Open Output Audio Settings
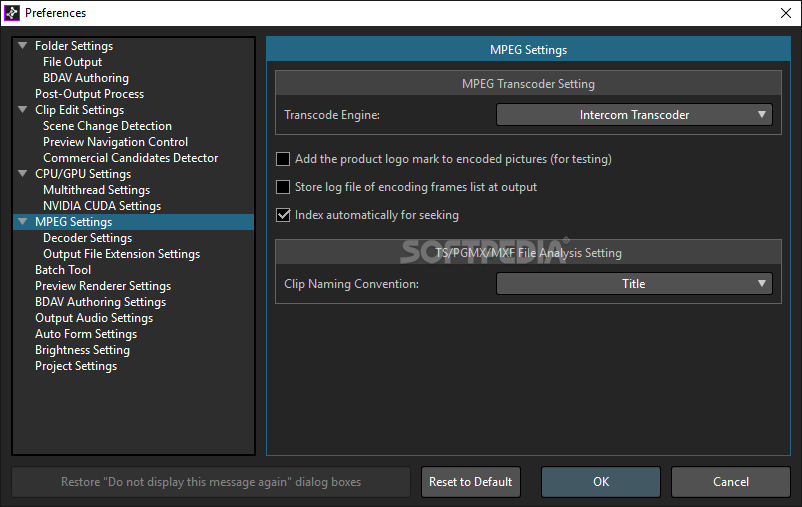802x507 pixels. coord(94,318)
